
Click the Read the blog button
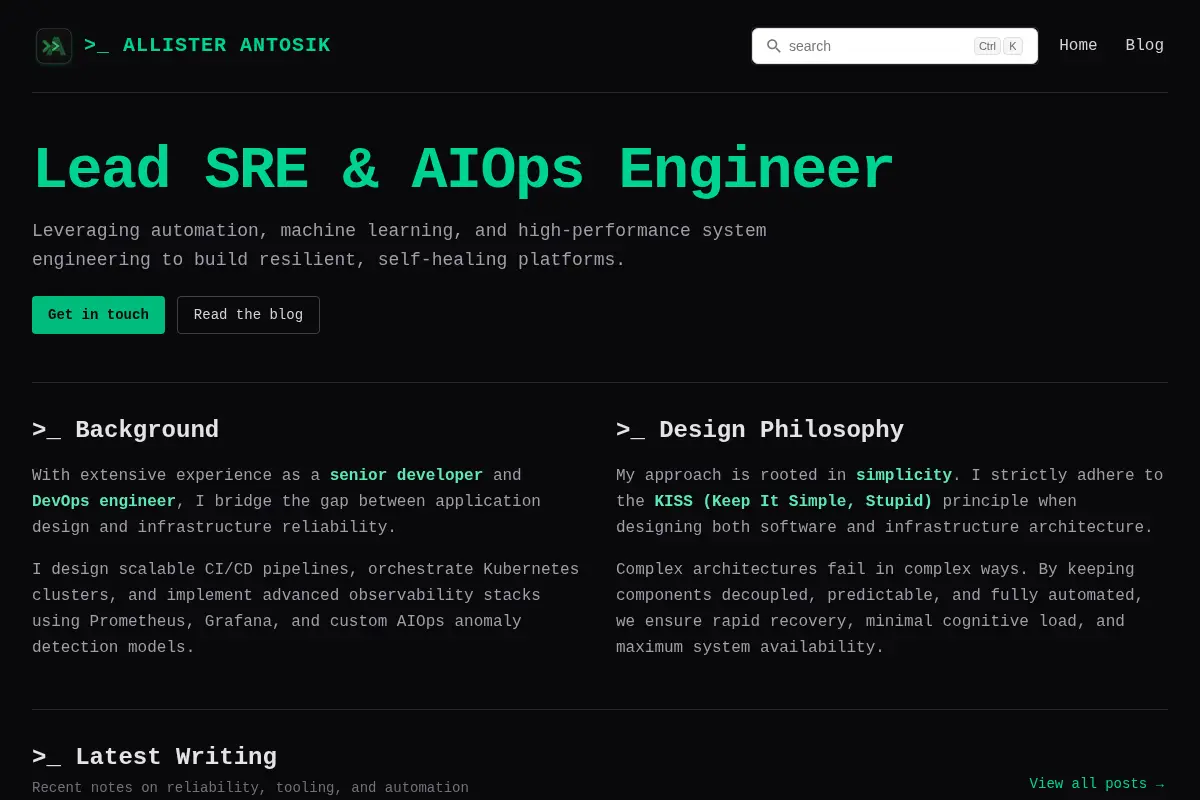click(x=248, y=315)
